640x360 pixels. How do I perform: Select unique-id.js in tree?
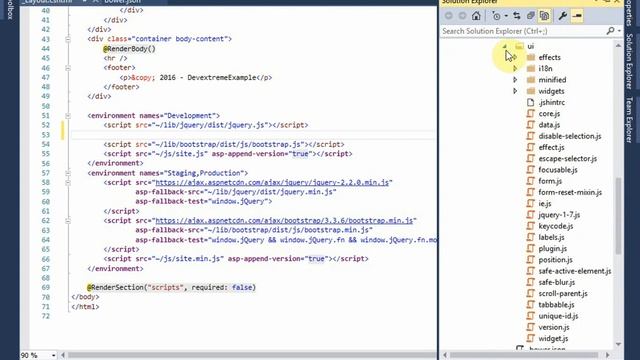[x=558, y=316]
